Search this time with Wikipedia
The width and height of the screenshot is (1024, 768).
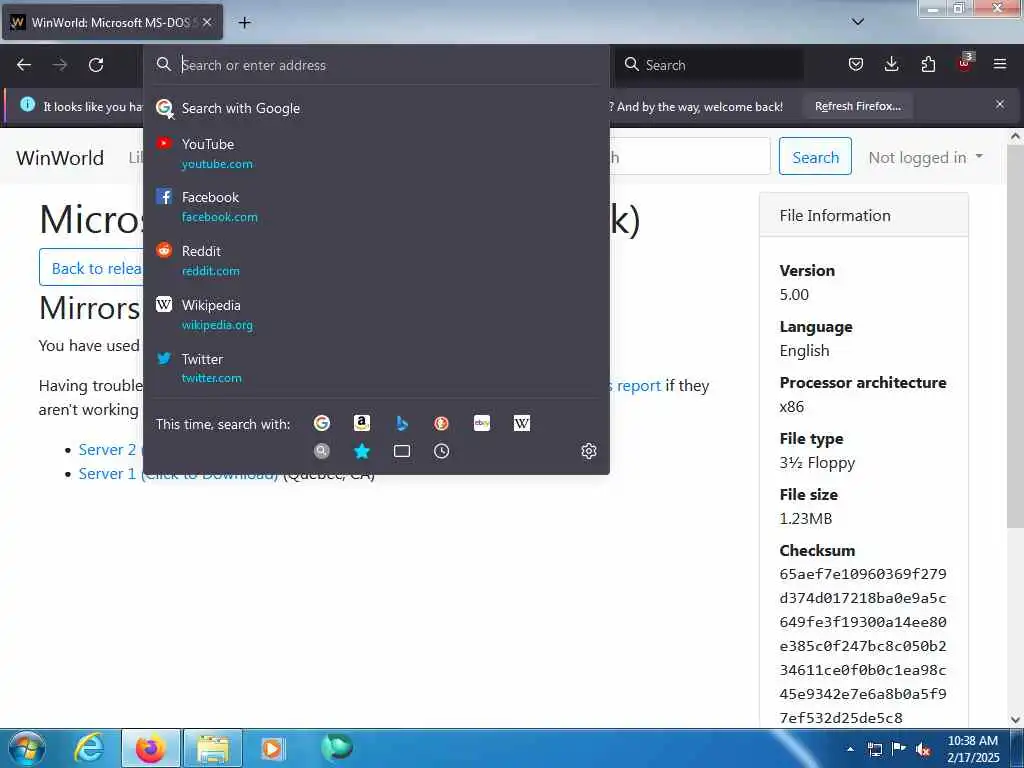pos(522,423)
